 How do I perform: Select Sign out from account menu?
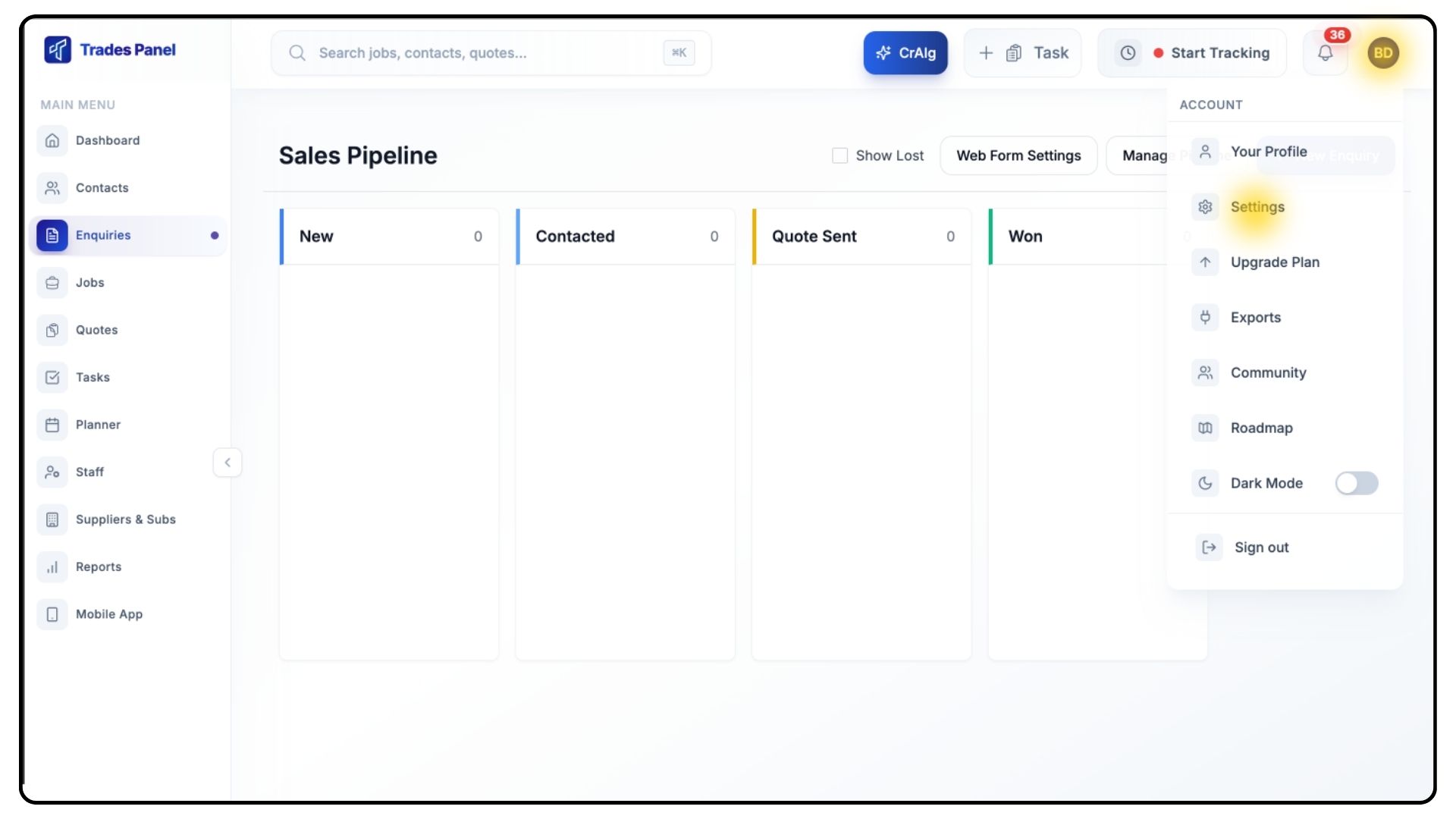(x=1260, y=548)
